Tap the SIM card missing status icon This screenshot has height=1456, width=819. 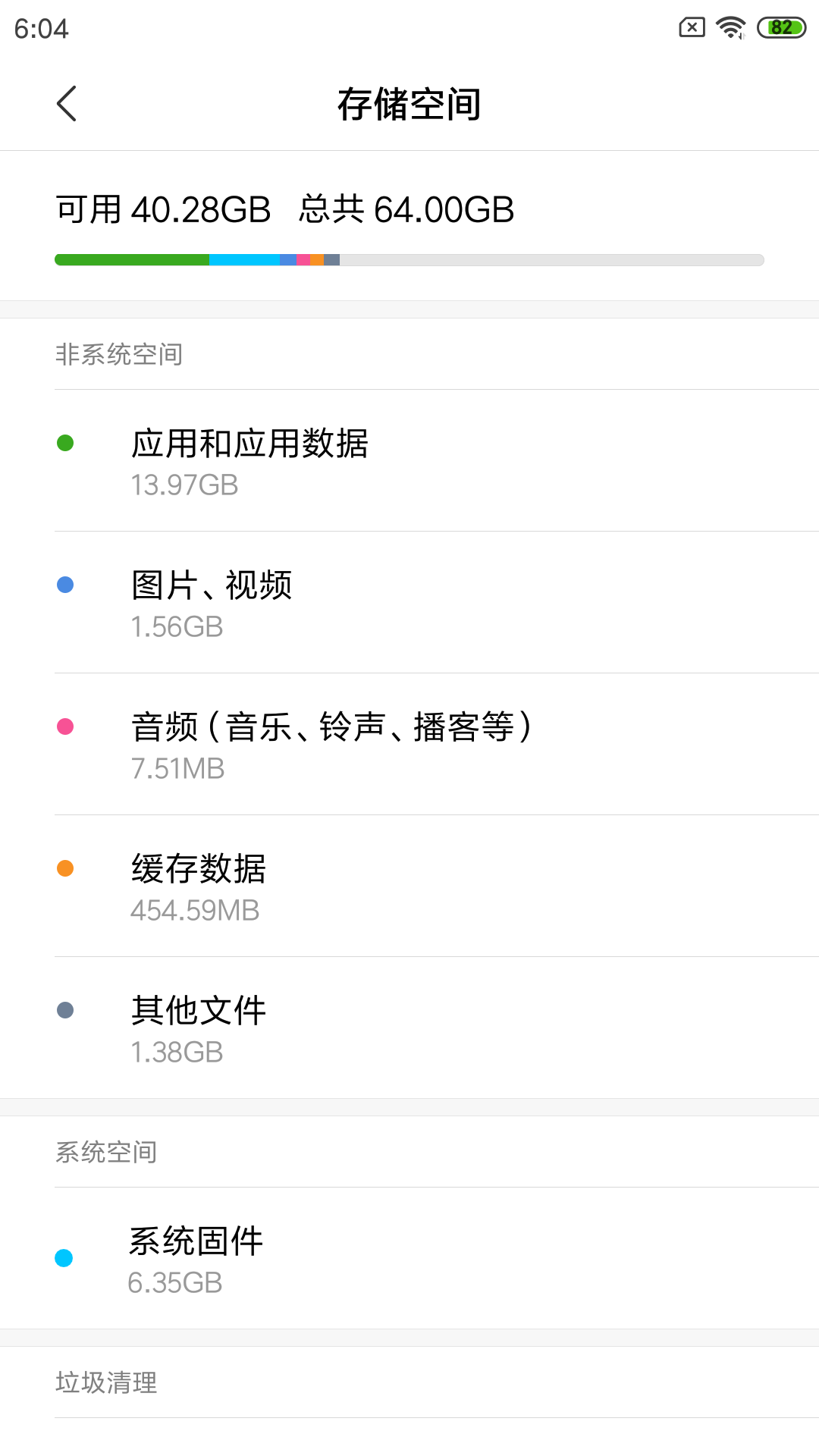(692, 27)
